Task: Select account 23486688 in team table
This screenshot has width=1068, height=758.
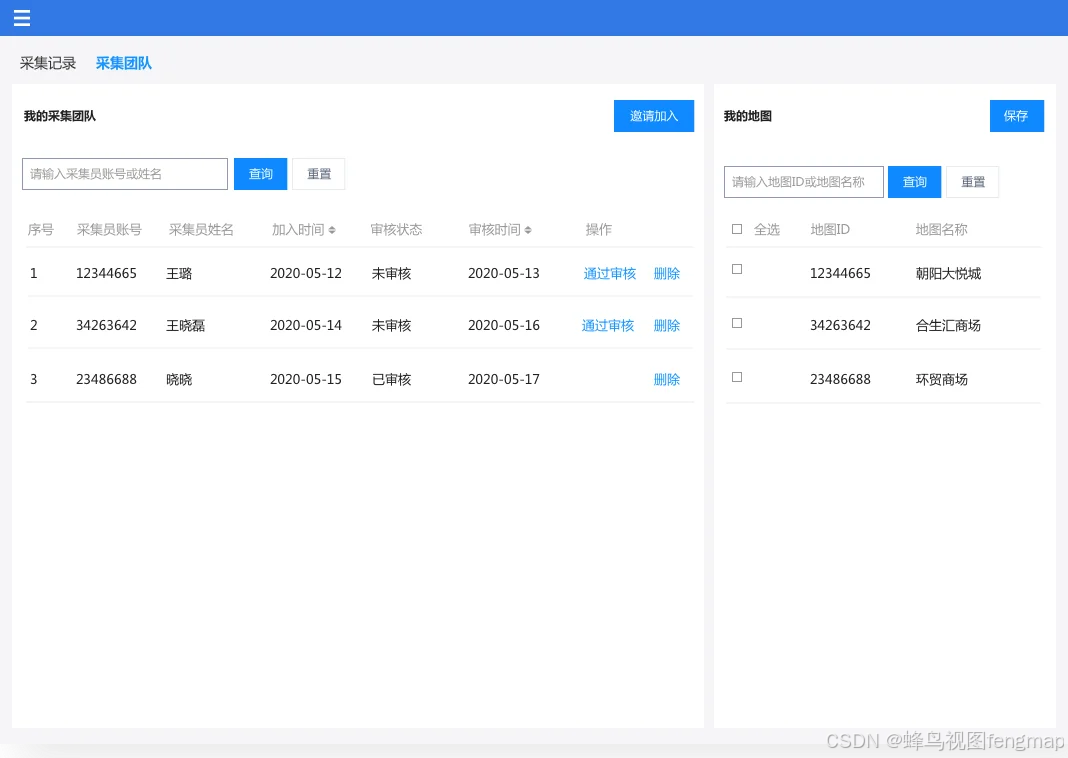Action: click(106, 379)
